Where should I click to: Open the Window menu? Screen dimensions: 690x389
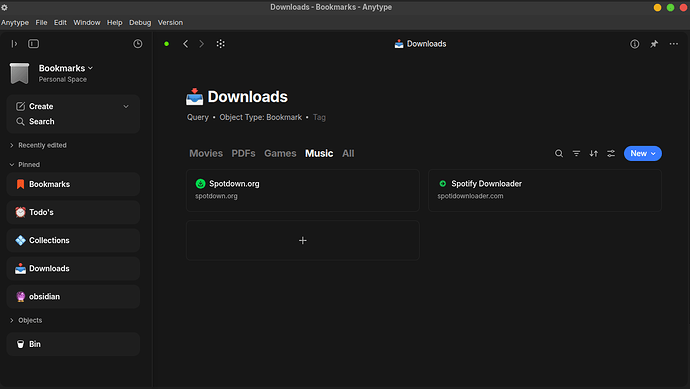click(87, 22)
